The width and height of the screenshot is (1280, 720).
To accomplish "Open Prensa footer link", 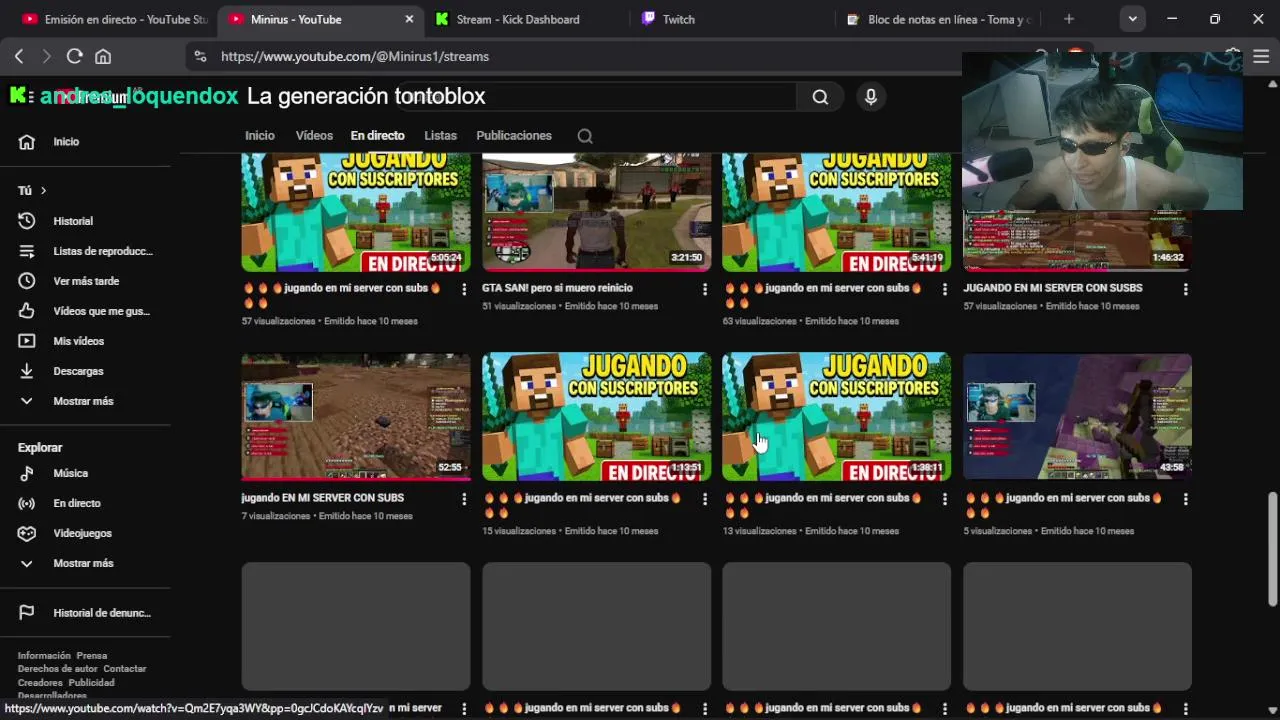I will pyautogui.click(x=92, y=656).
